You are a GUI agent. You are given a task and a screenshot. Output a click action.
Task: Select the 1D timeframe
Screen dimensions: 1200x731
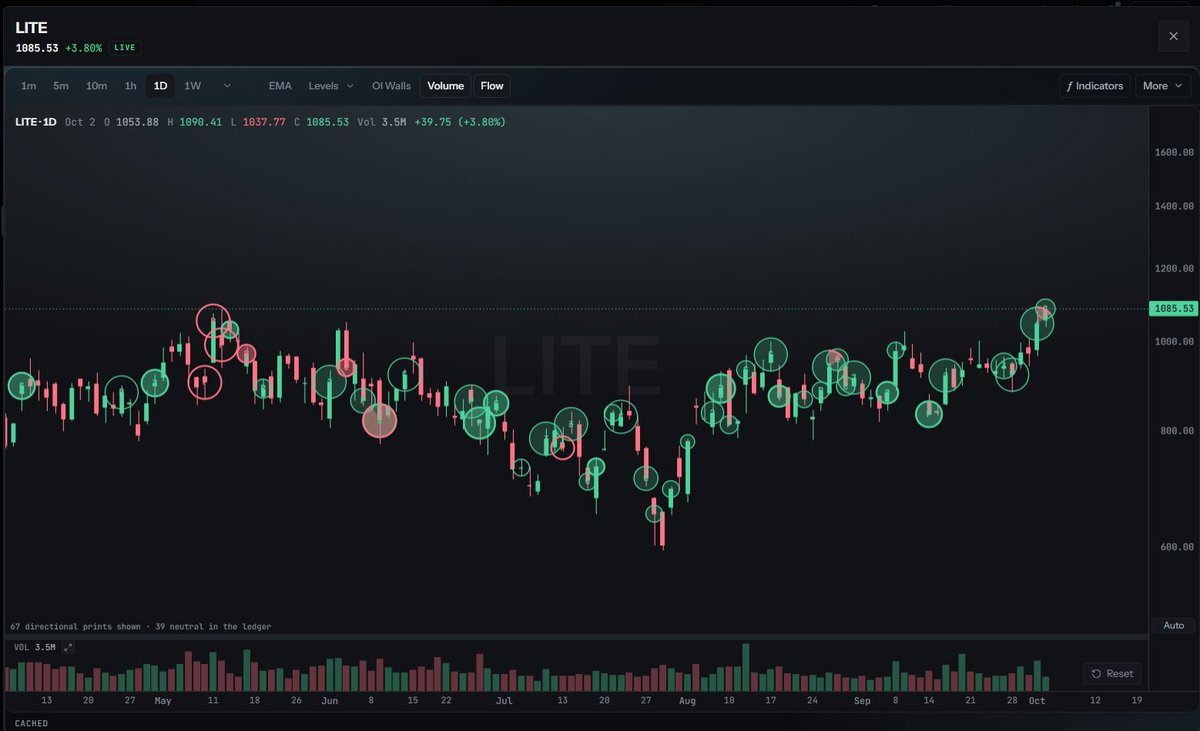coord(160,86)
